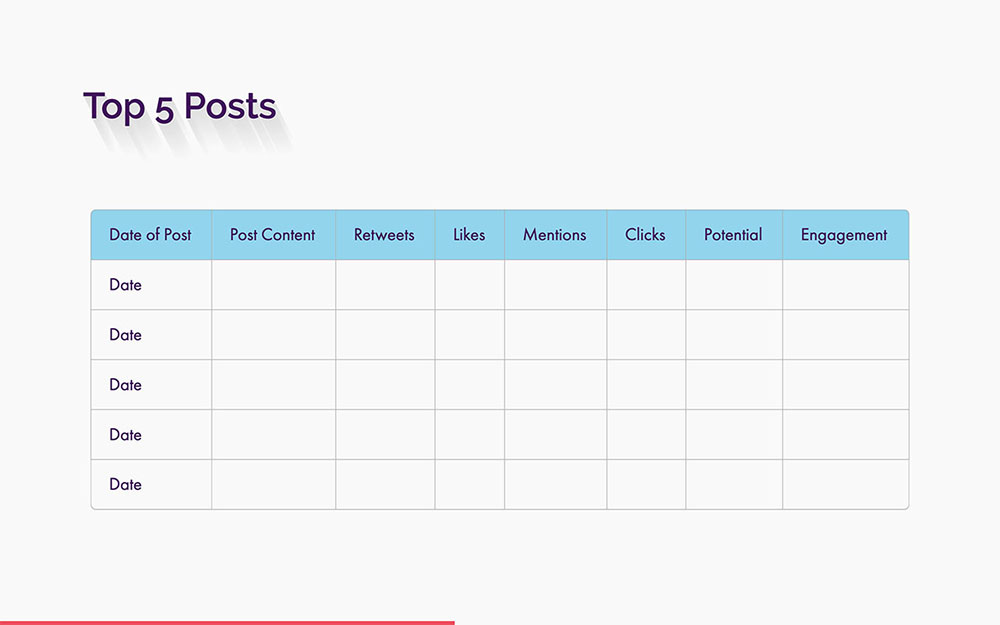1000x625 pixels.
Task: Click the empty Post Content cell in row one
Action: tap(272, 284)
